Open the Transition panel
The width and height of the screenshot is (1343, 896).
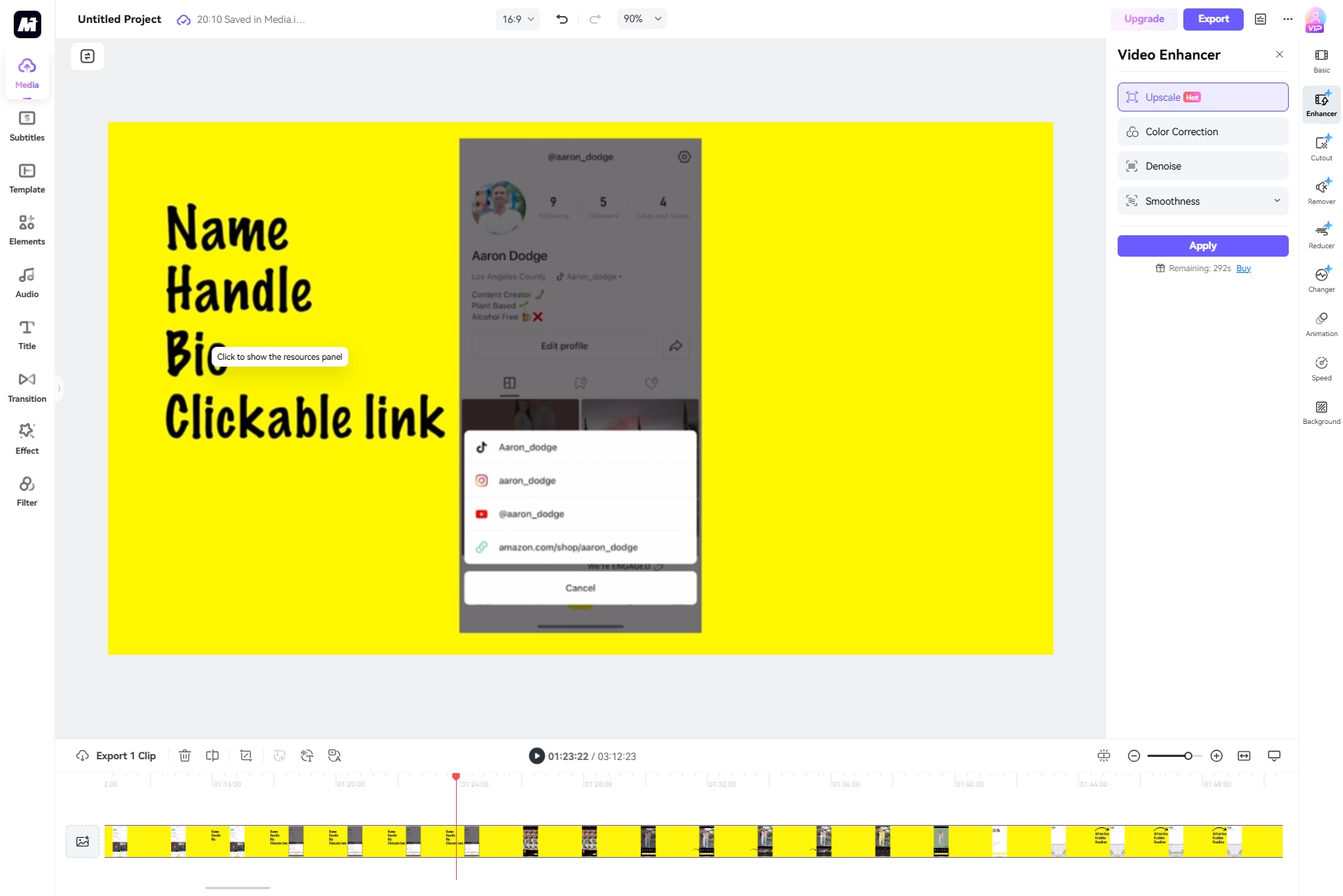pyautogui.click(x=27, y=385)
